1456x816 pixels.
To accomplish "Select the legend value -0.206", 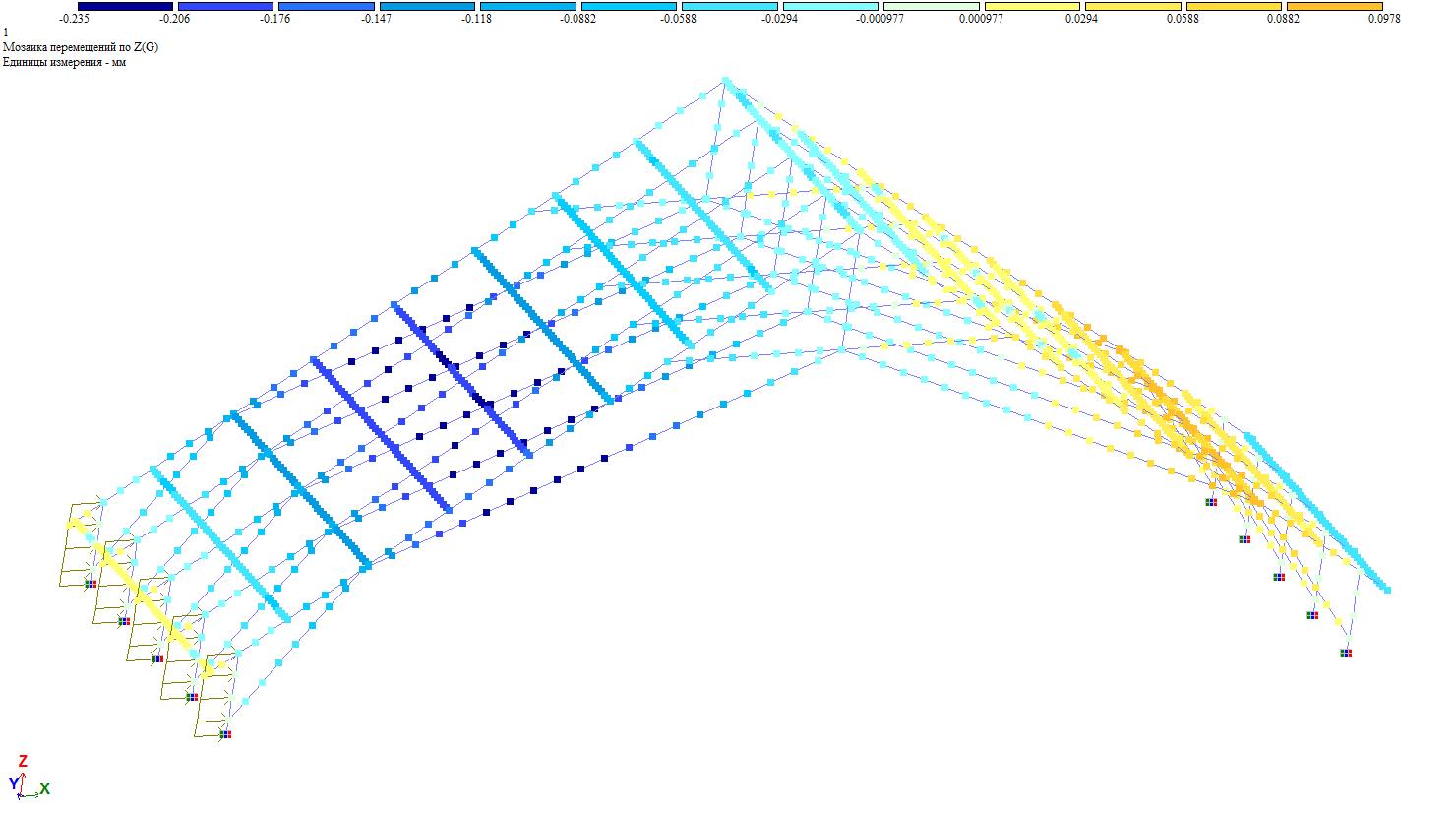I will click(x=174, y=19).
